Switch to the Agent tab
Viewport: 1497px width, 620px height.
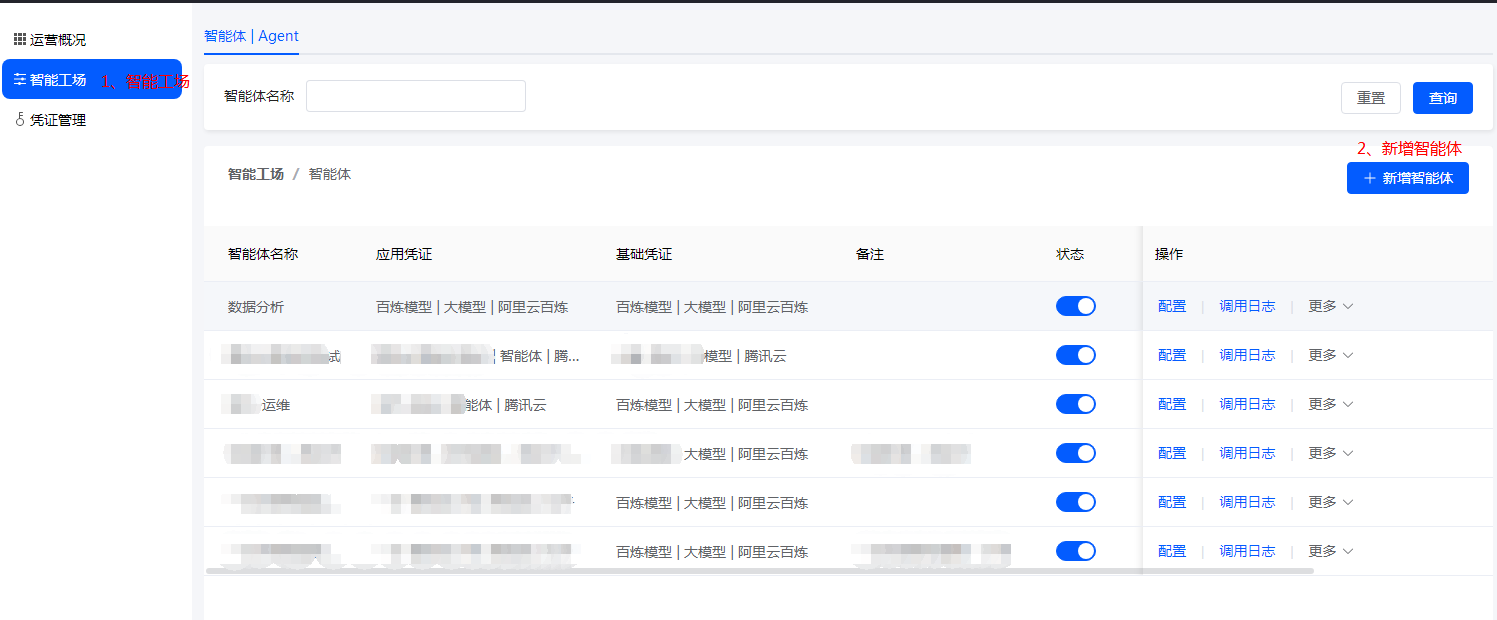click(x=278, y=36)
